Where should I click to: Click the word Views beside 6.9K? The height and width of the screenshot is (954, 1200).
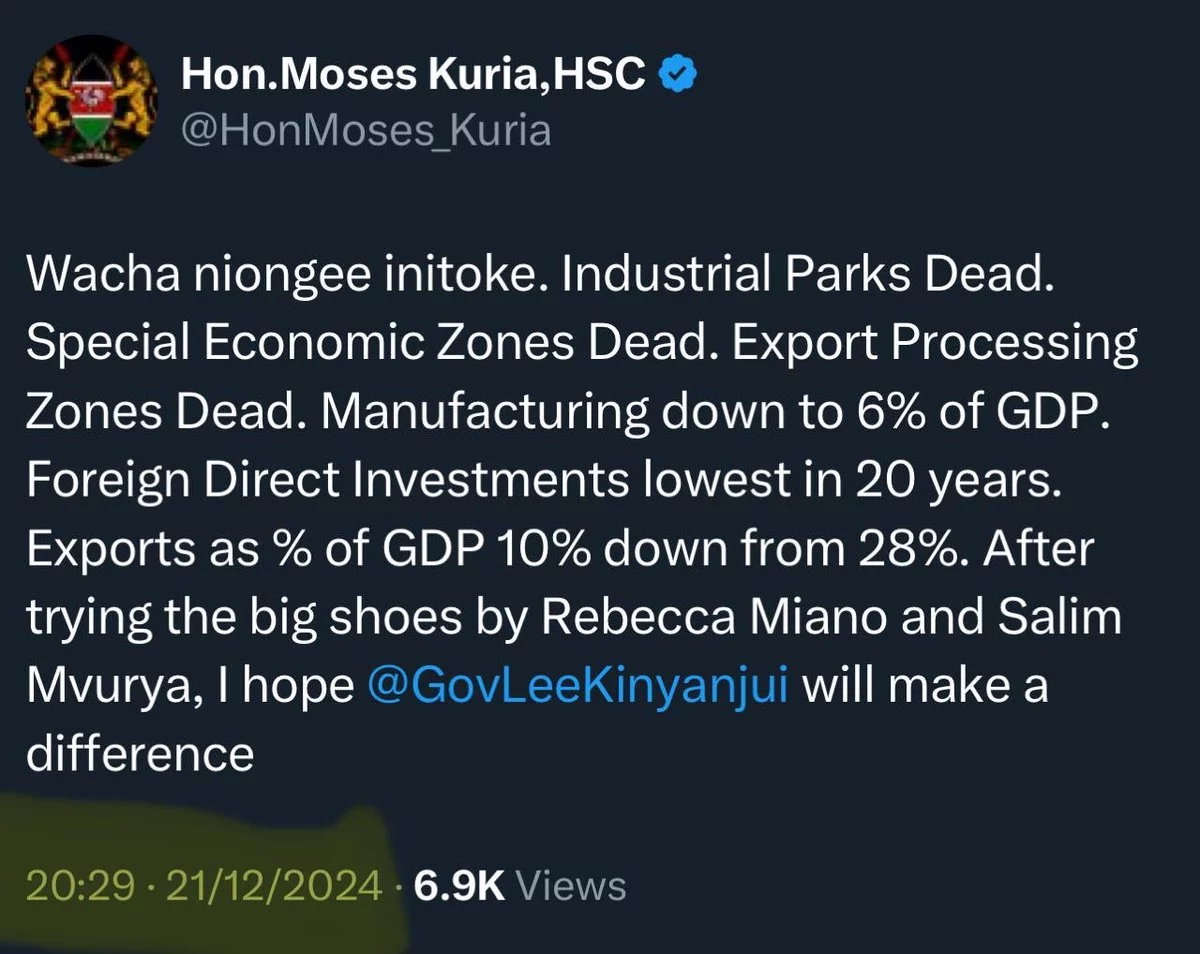click(x=575, y=885)
